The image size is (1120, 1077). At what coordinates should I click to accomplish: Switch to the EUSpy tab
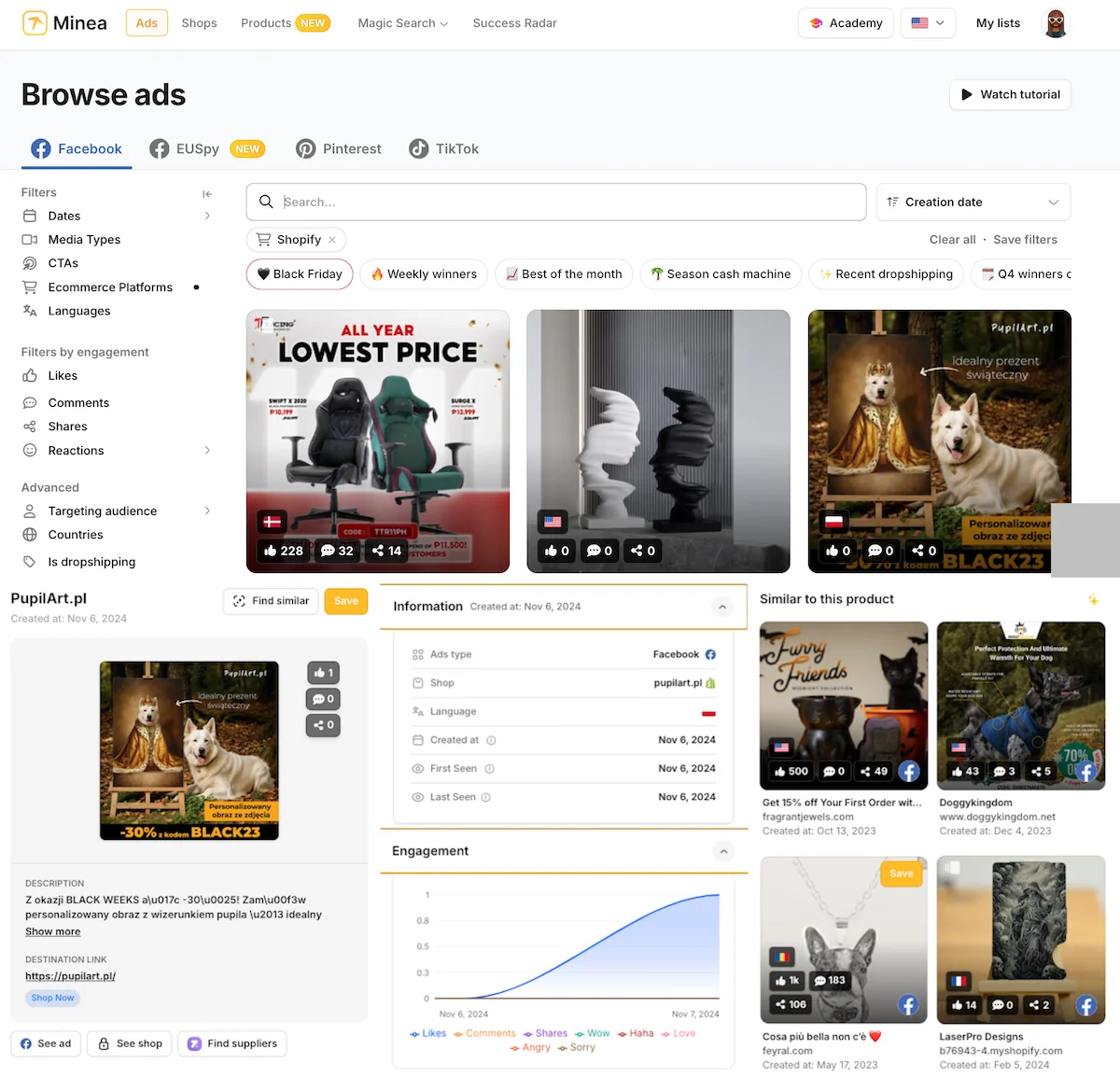point(207,148)
